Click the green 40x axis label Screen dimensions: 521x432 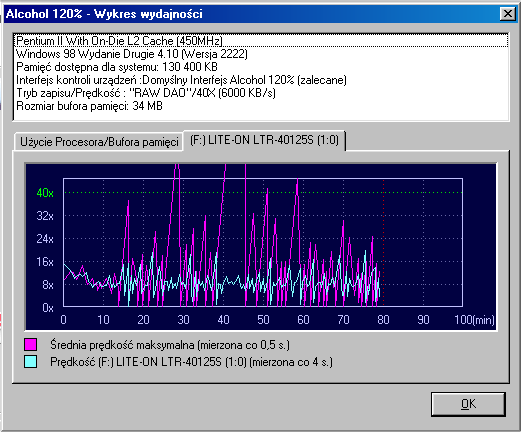point(45,193)
